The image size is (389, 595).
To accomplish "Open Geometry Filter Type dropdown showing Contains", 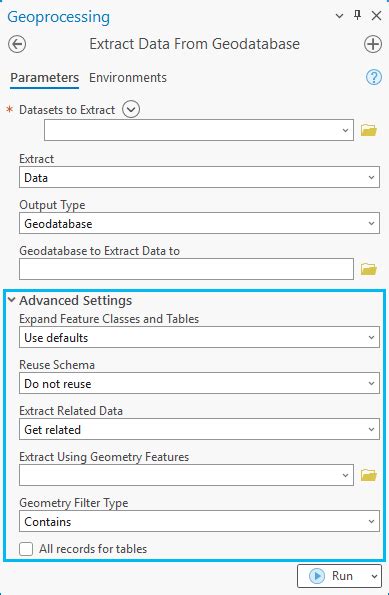I will pos(199,521).
